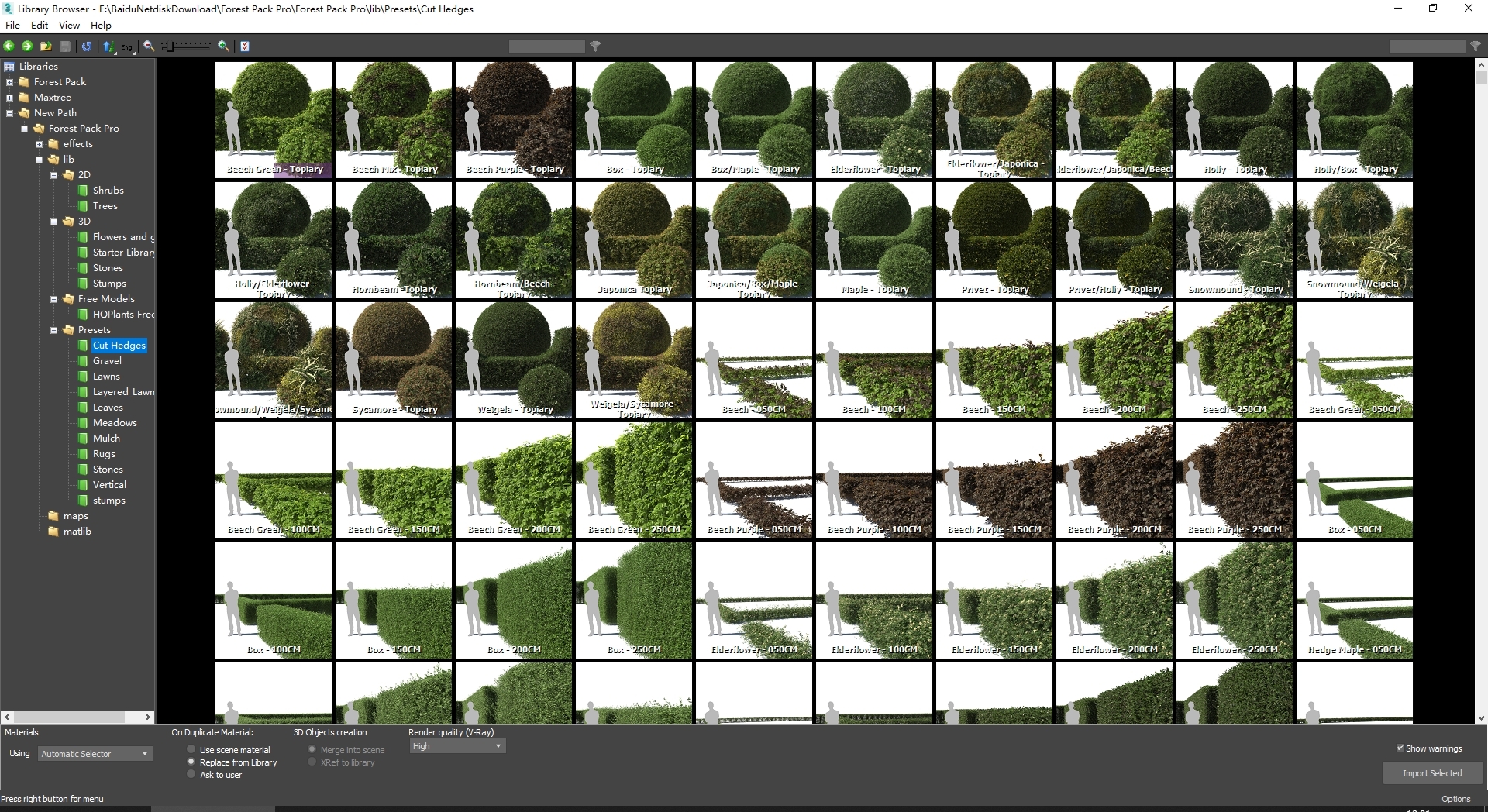The height and width of the screenshot is (812, 1488).
Task: Click the blue arrow sort order icon
Action: tap(108, 46)
